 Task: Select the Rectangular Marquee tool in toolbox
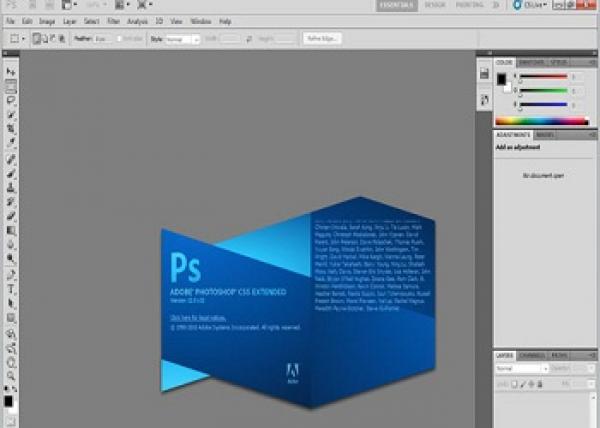click(11, 86)
